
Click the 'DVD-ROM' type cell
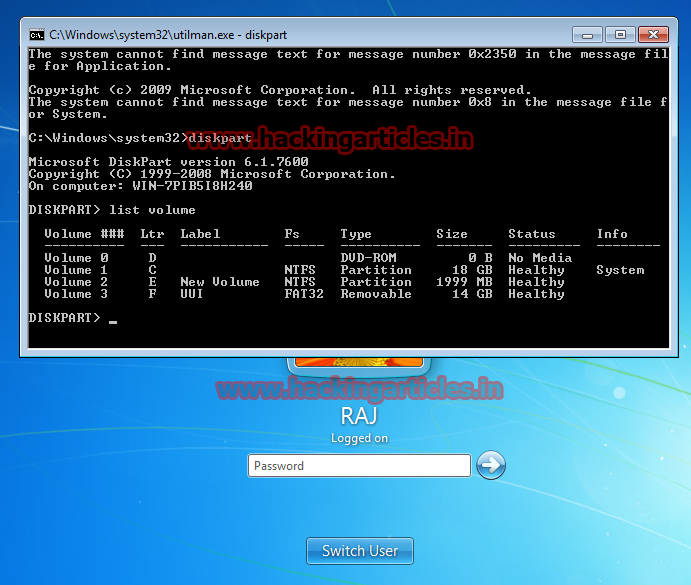pyautogui.click(x=368, y=257)
